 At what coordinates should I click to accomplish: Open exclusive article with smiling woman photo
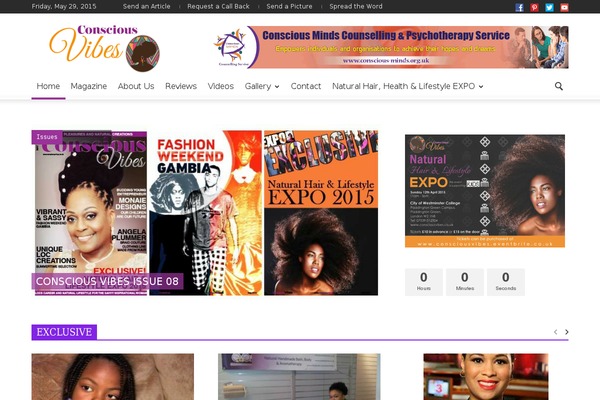pos(486,377)
